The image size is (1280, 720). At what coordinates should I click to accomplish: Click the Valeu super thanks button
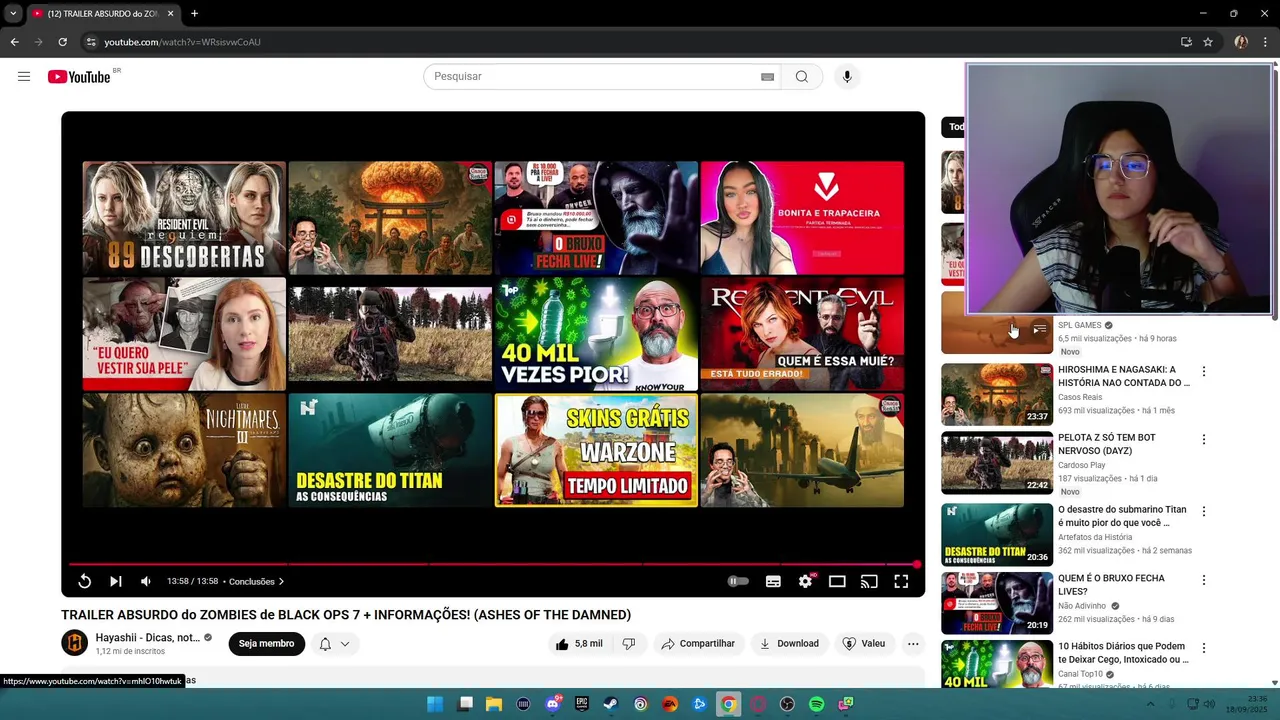point(864,644)
